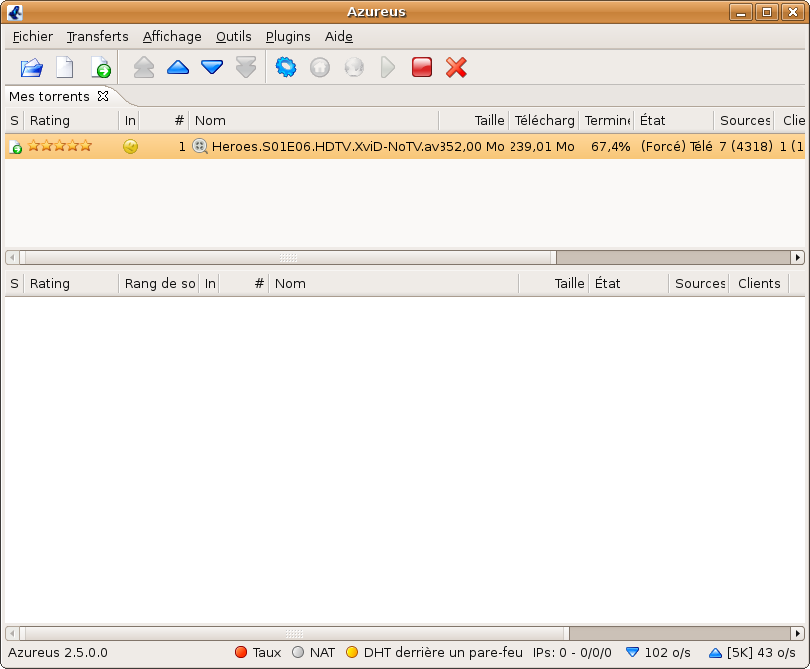The width and height of the screenshot is (810, 669).
Task: Click the lower horizontal scrollbar thumb
Action: pyautogui.click(x=294, y=633)
